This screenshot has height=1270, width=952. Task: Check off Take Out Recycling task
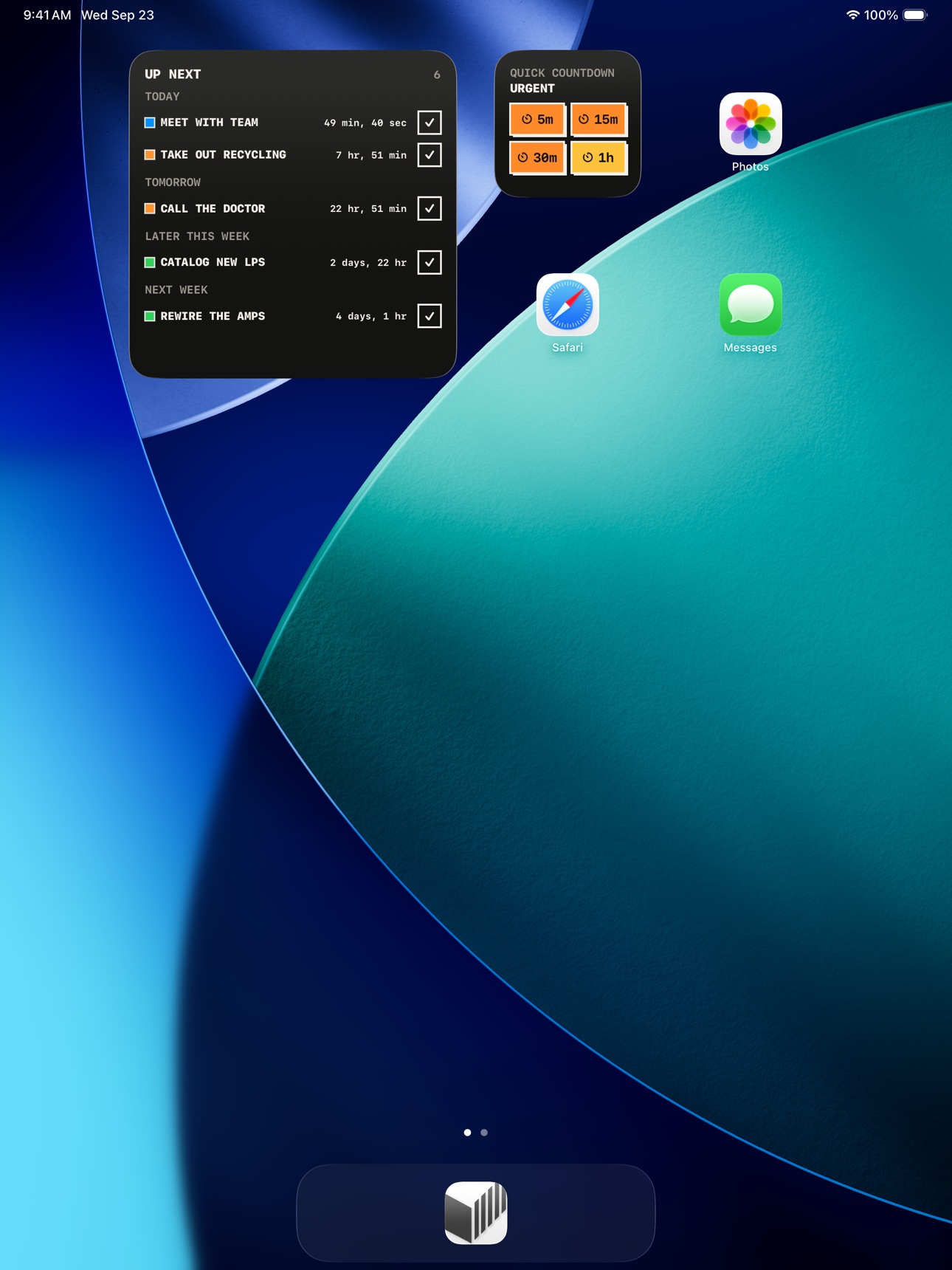pyautogui.click(x=430, y=155)
